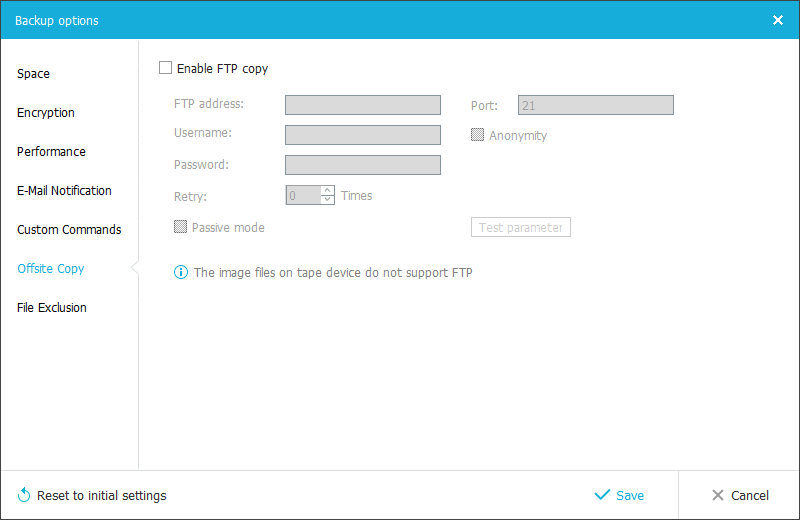Click the blue info icon about tape devices

click(x=181, y=272)
